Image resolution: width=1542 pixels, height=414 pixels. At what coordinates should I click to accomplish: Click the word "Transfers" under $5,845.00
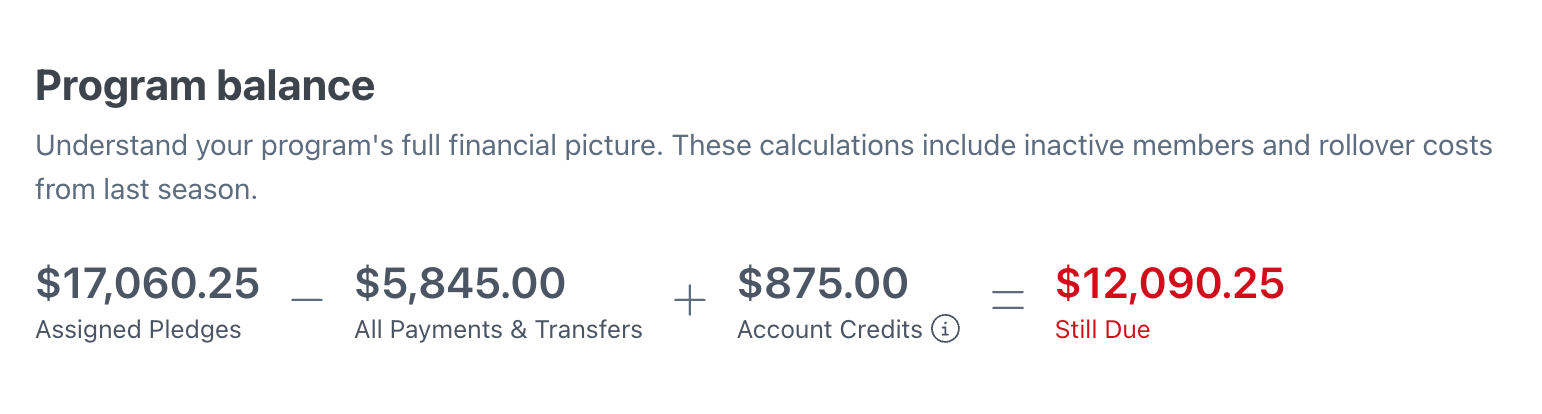click(x=589, y=330)
